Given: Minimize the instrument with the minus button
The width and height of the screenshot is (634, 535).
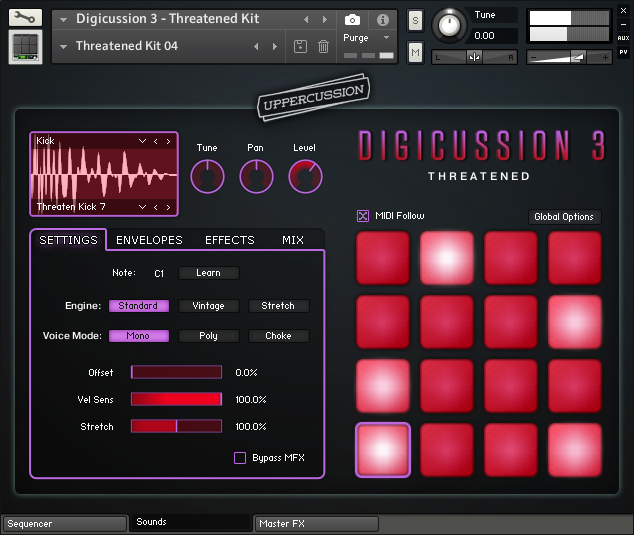Looking at the screenshot, I should coord(623,24).
